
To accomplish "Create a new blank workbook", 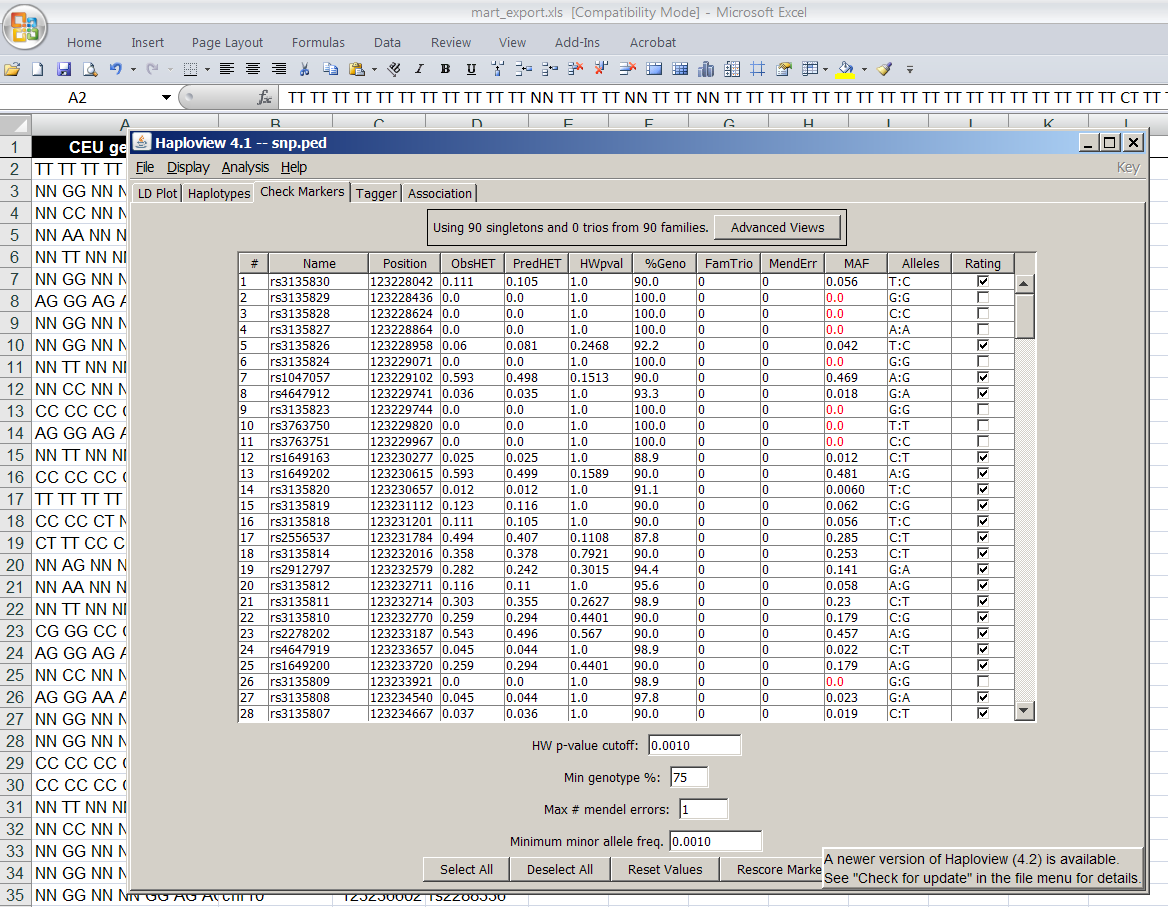I will tap(37, 69).
